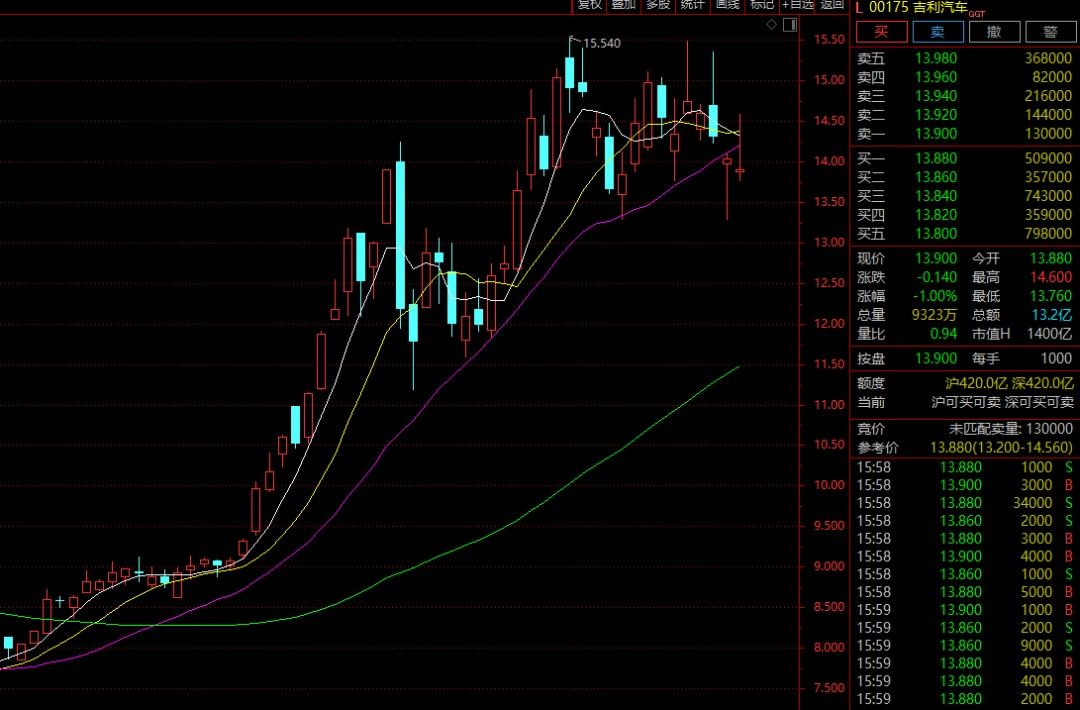Add stock via +自选 button
Image resolution: width=1080 pixels, height=710 pixels.
(x=798, y=5)
